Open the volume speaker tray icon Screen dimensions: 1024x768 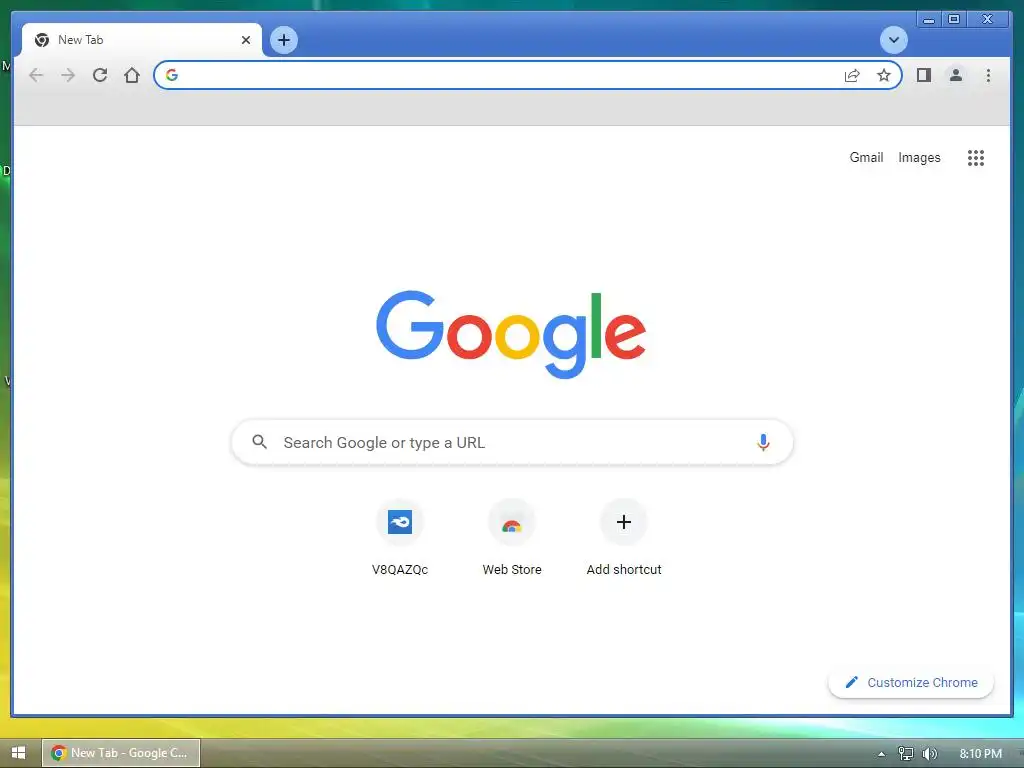[x=929, y=754]
